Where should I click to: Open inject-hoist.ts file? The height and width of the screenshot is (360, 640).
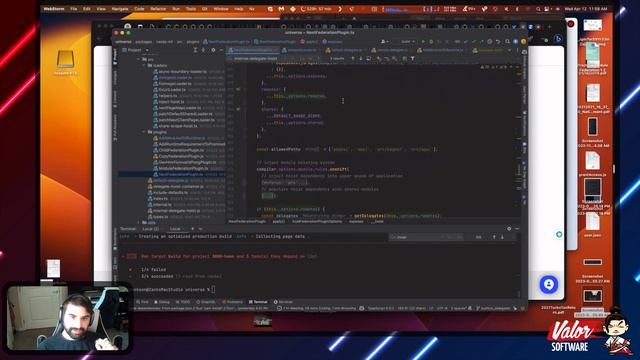click(x=171, y=102)
